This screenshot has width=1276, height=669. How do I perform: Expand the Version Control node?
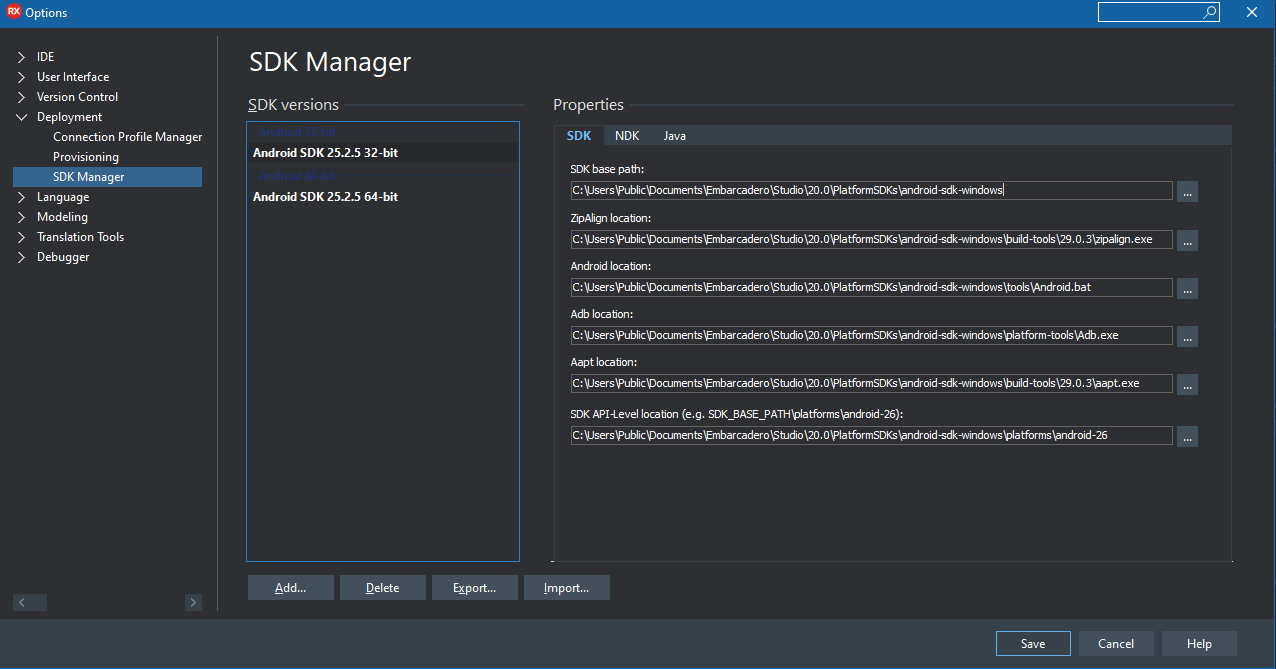coord(21,97)
